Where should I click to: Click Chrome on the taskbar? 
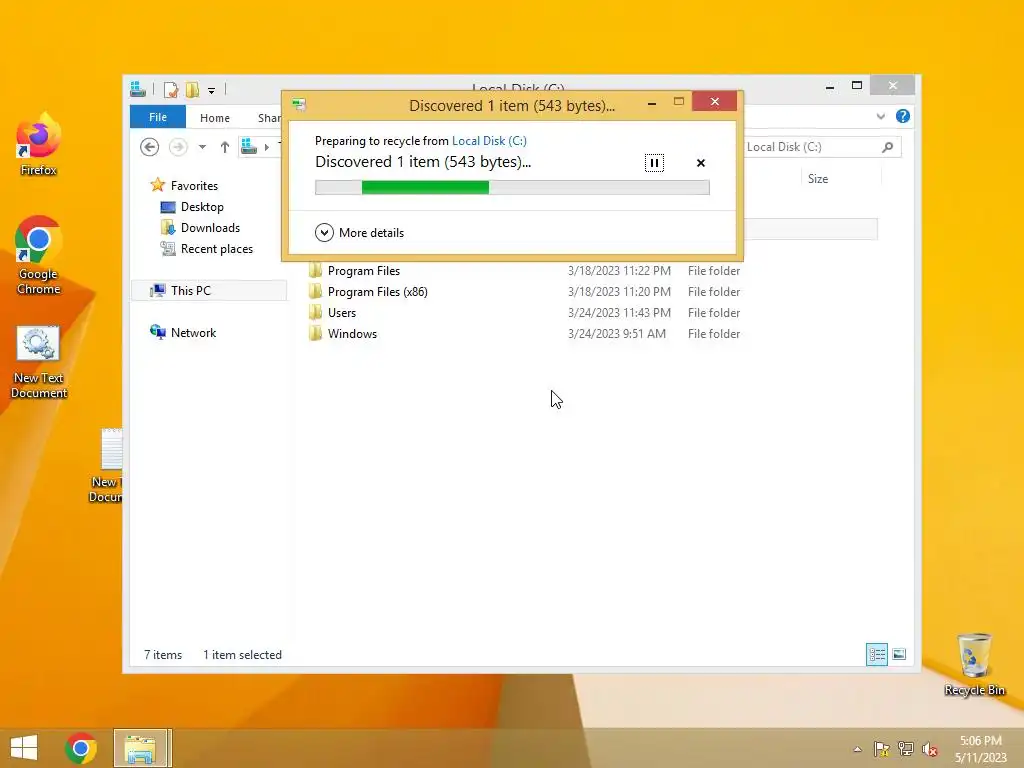81,748
